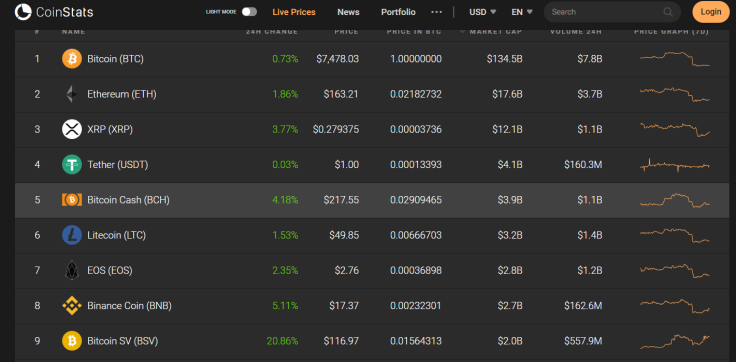Open the three-dots more menu
This screenshot has width=736, height=362.
[x=437, y=12]
